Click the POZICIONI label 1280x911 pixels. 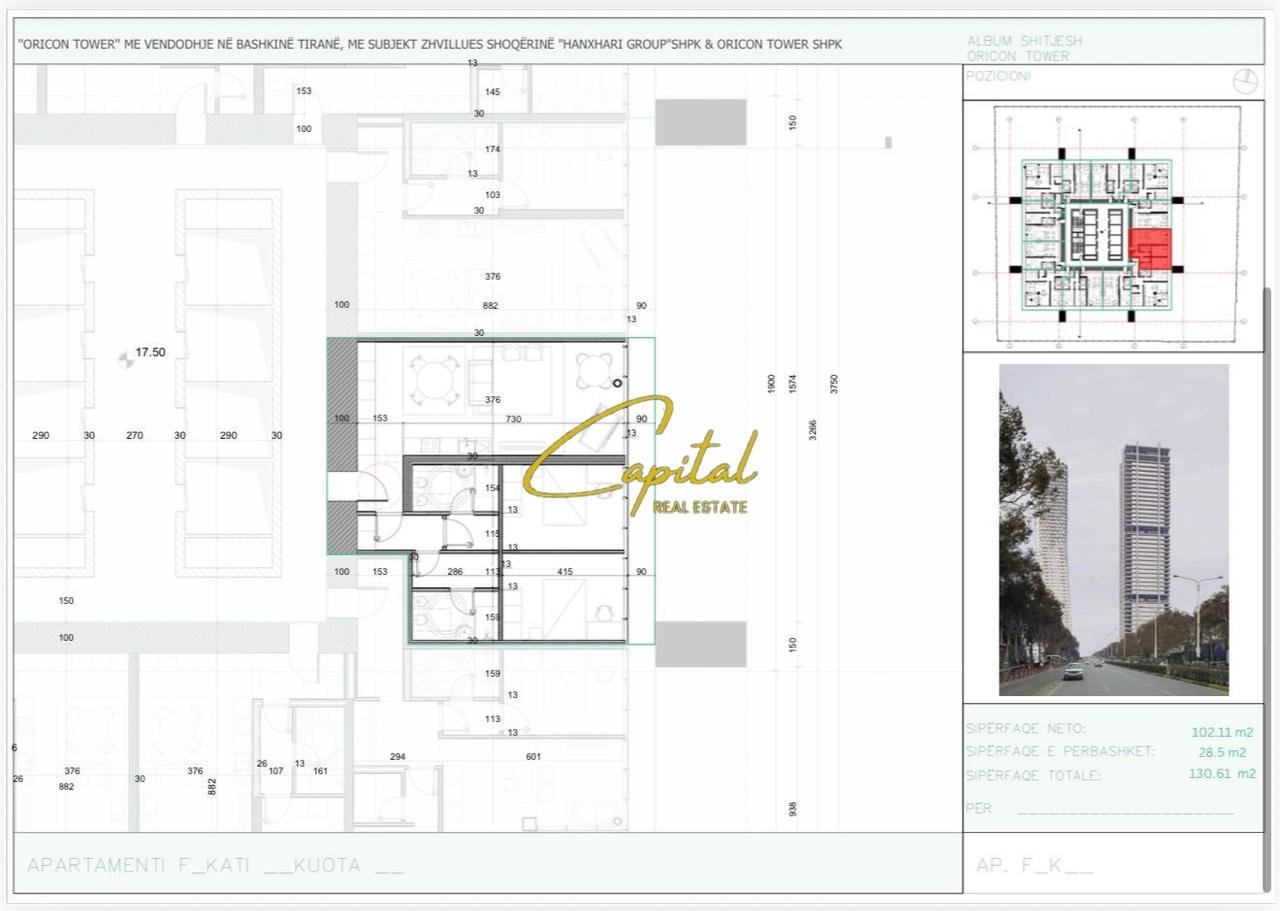point(998,77)
